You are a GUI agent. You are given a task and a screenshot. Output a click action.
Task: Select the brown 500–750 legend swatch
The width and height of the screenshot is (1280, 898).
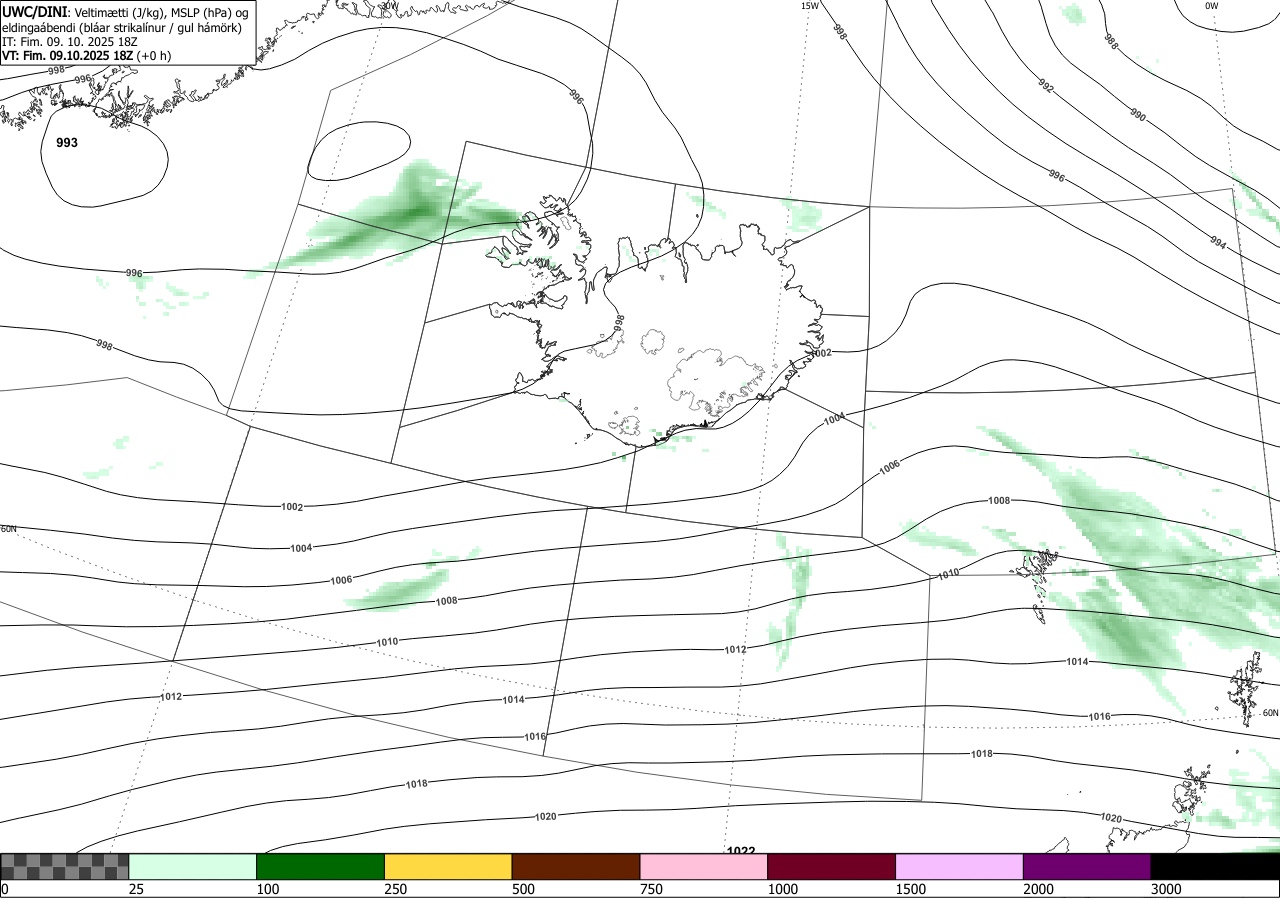point(576,866)
